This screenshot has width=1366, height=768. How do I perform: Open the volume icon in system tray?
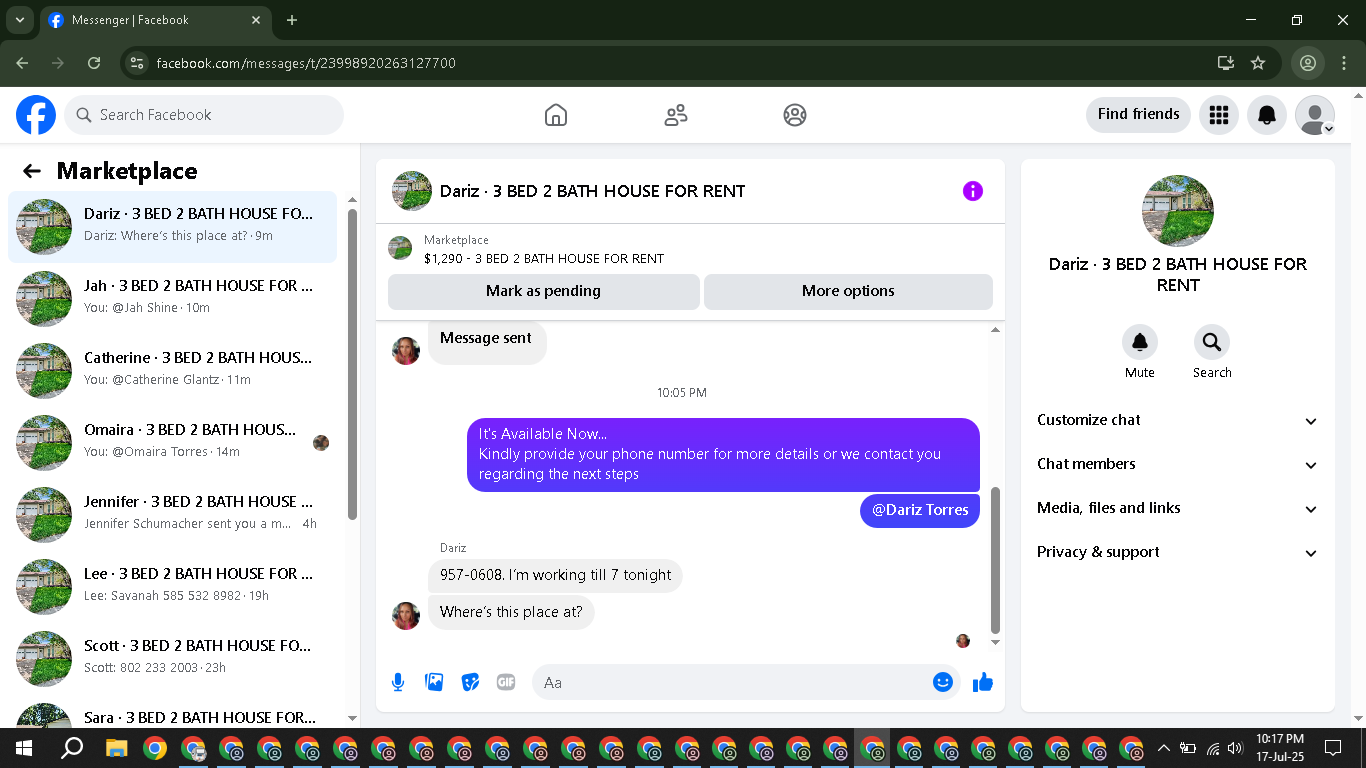click(x=1235, y=747)
